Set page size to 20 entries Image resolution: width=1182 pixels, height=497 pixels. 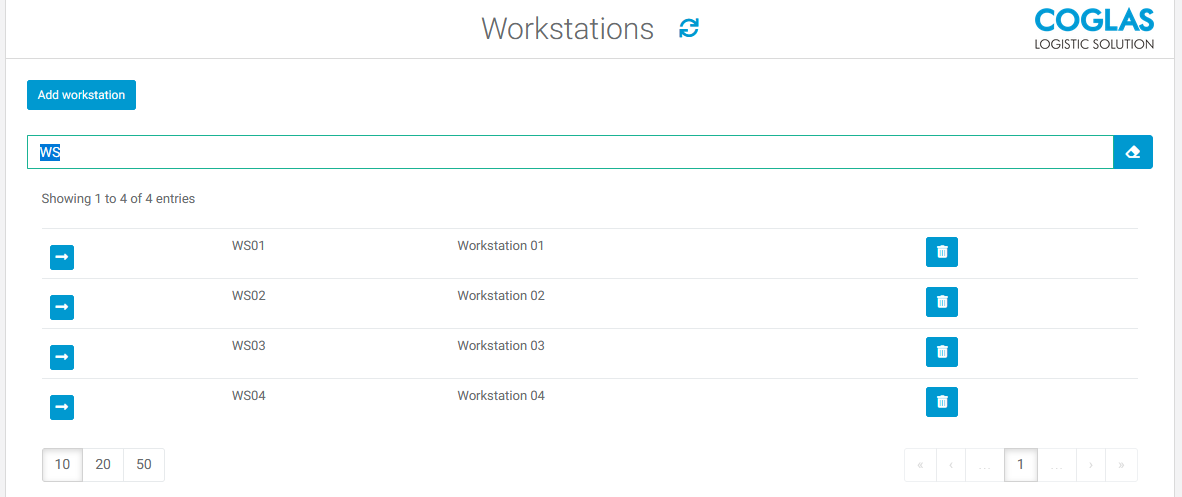103,465
